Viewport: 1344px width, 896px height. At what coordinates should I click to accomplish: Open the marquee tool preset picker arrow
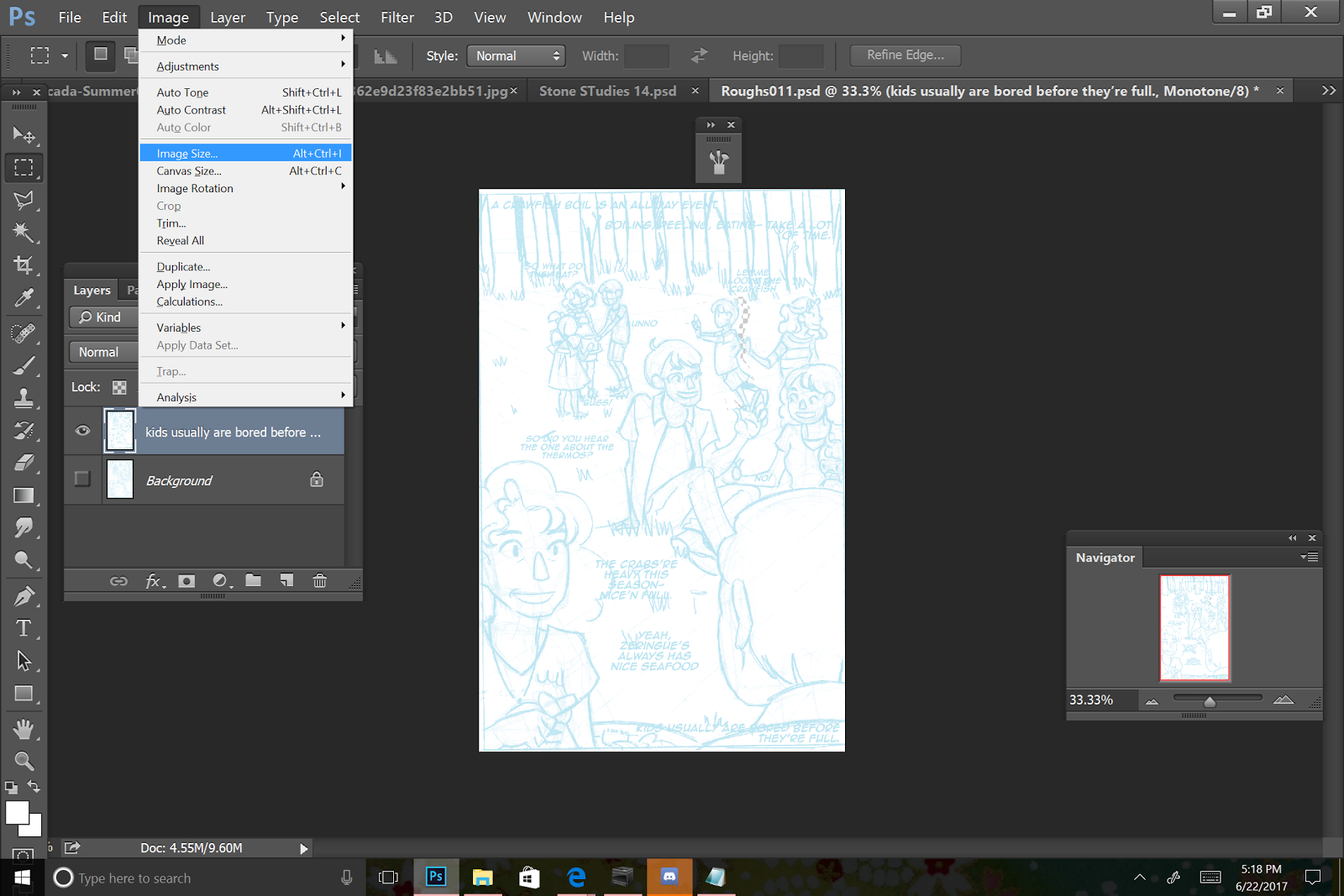65,56
